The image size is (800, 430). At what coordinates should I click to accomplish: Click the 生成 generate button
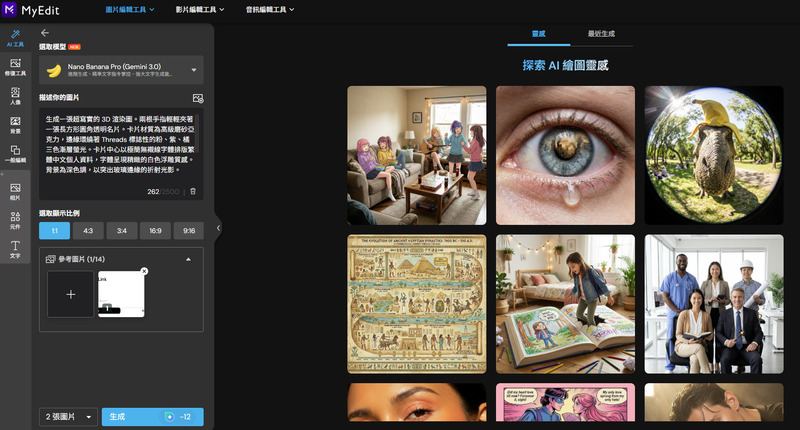pos(153,417)
